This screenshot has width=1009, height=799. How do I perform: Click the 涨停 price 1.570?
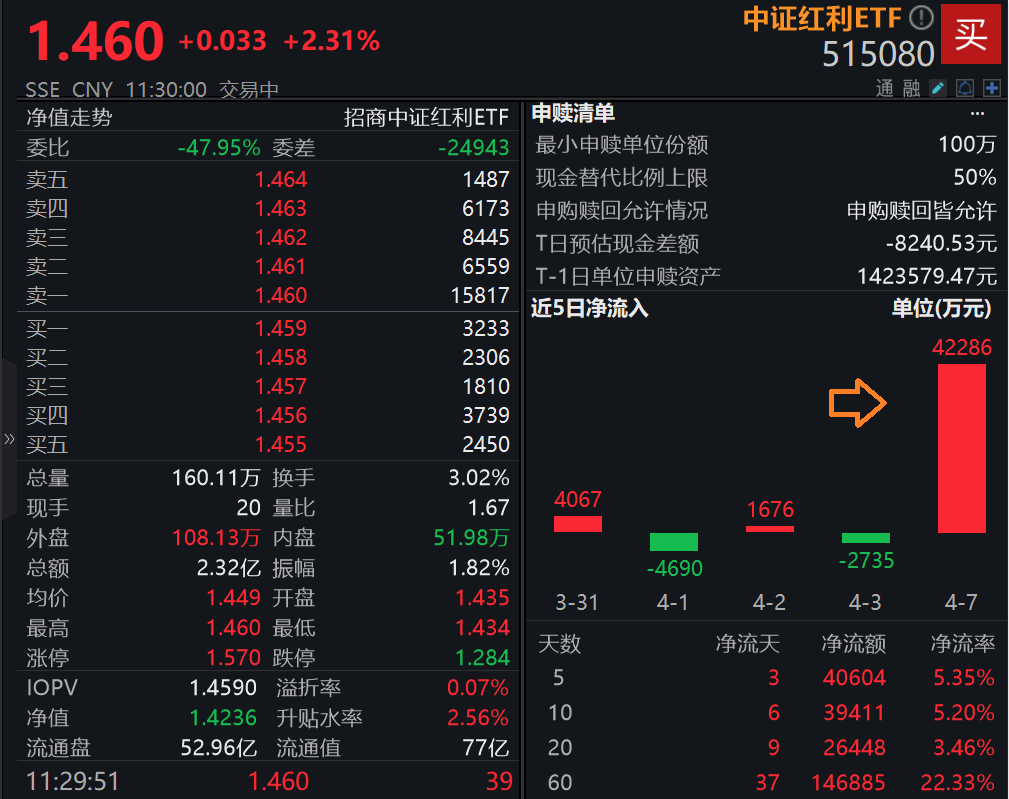click(x=233, y=658)
